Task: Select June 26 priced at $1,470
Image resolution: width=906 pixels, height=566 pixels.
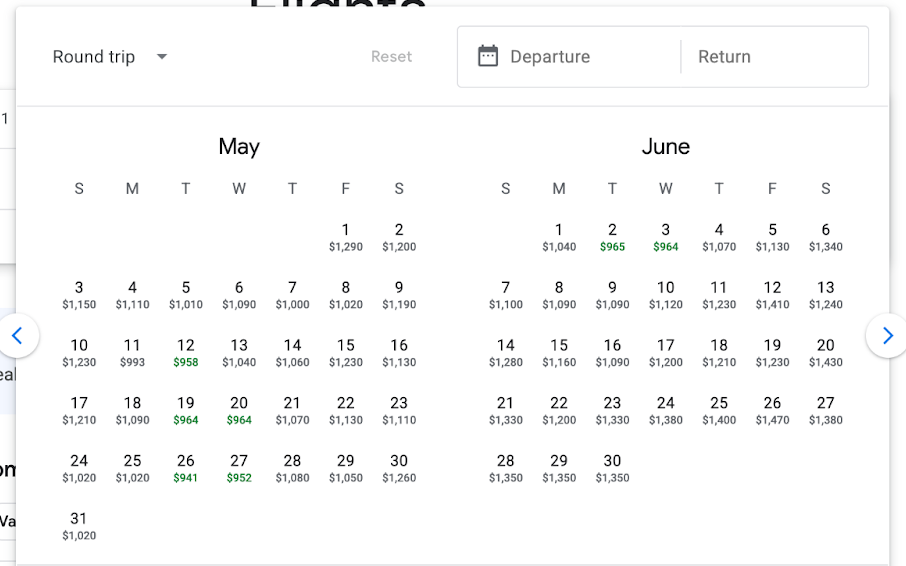Action: 772,409
